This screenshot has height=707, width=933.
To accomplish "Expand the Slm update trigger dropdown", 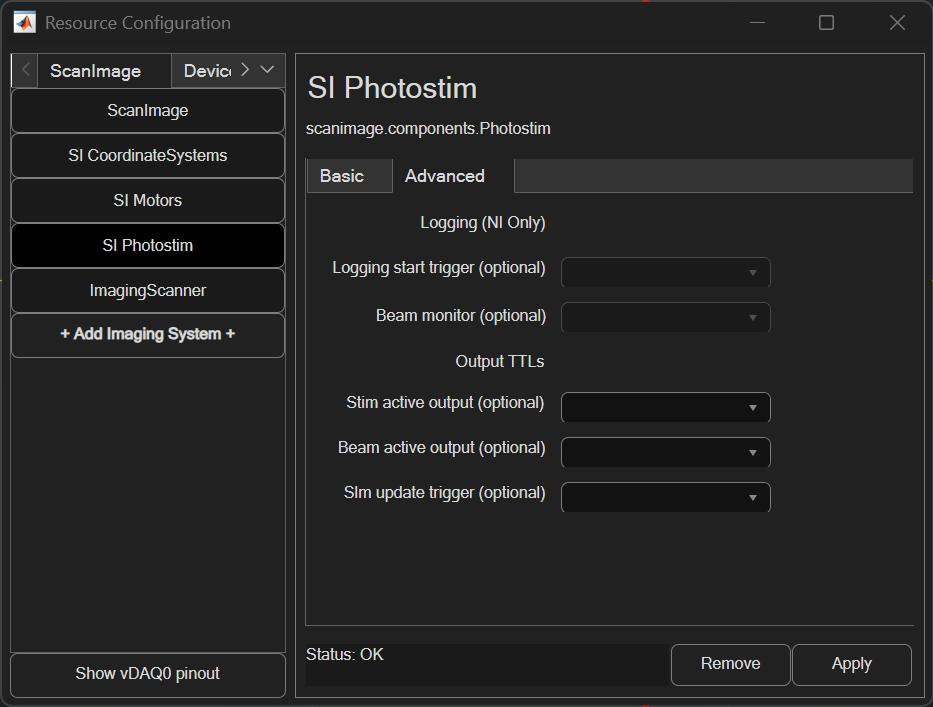I will click(666, 498).
